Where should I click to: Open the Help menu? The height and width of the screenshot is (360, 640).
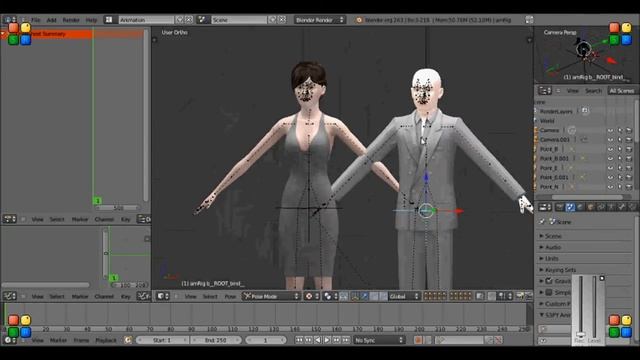91,20
